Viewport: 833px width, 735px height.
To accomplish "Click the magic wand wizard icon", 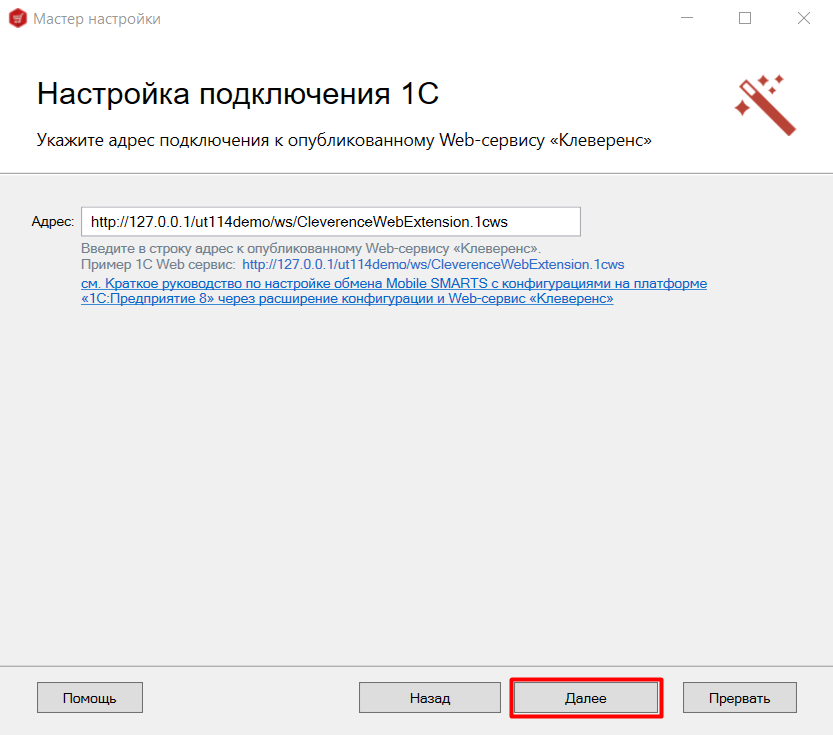I will click(x=766, y=105).
